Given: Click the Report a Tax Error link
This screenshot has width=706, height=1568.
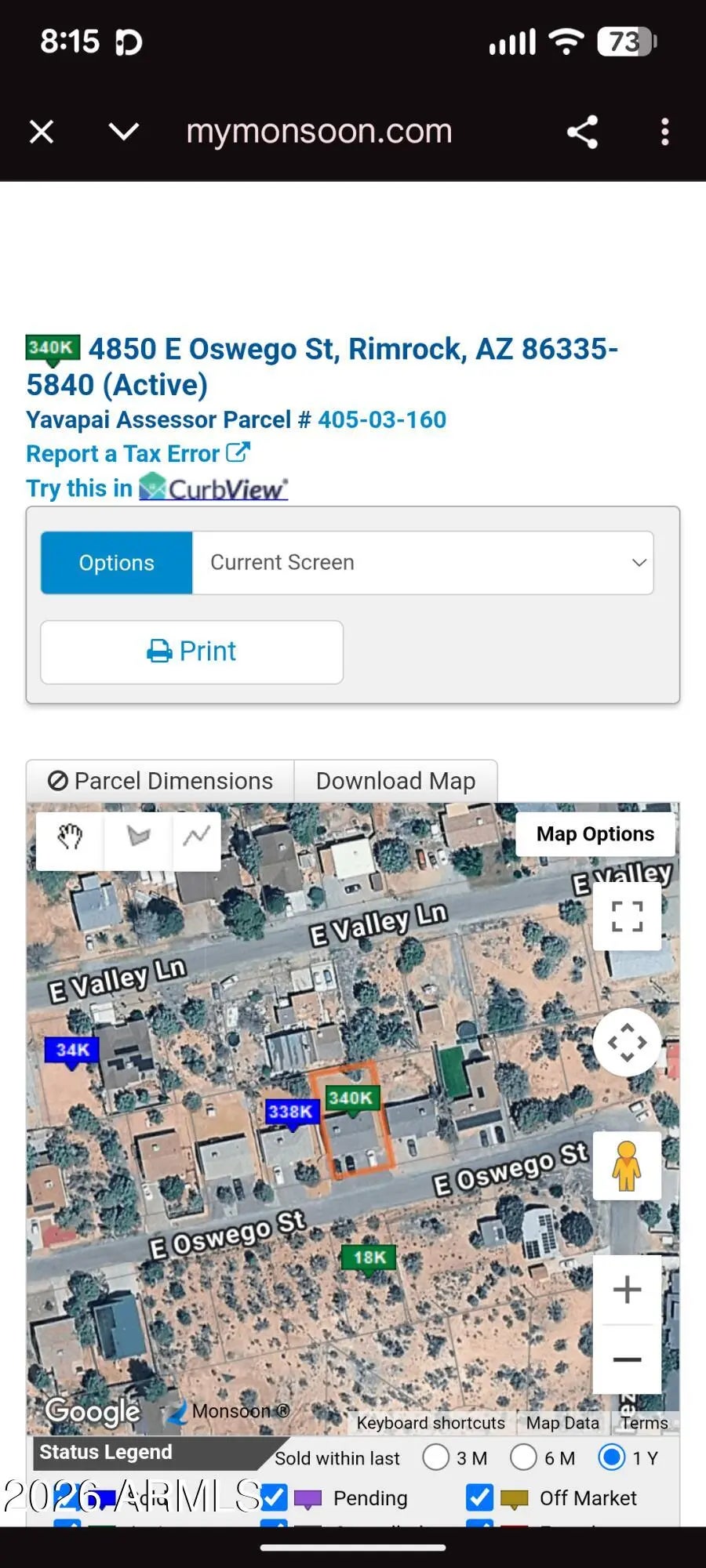Looking at the screenshot, I should [137, 453].
